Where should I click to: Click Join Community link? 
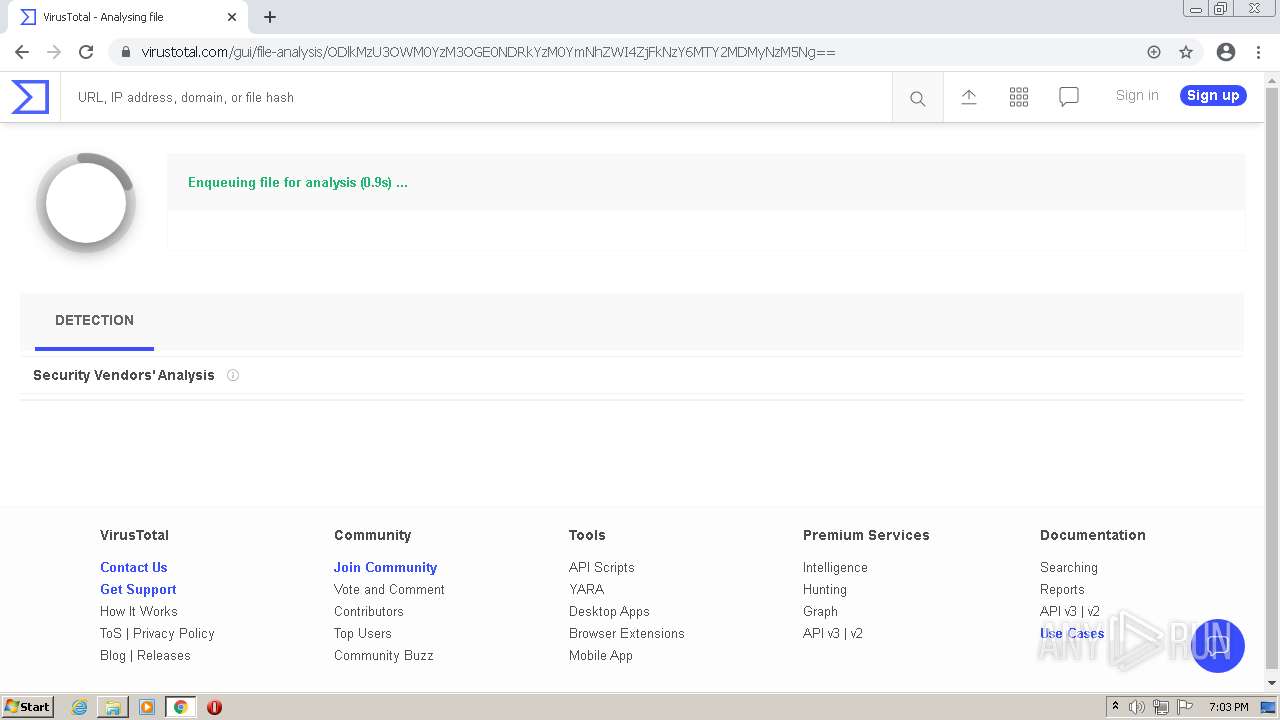tap(385, 567)
